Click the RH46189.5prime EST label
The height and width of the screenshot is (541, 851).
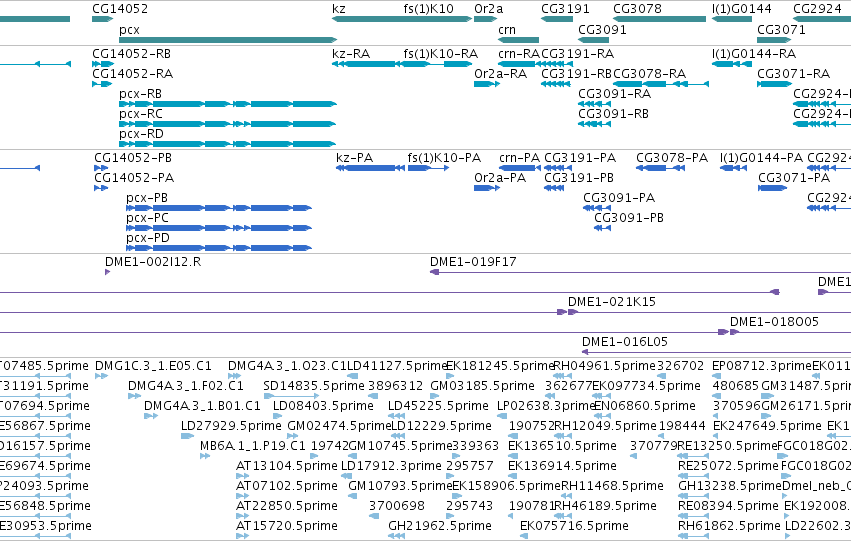(606, 506)
